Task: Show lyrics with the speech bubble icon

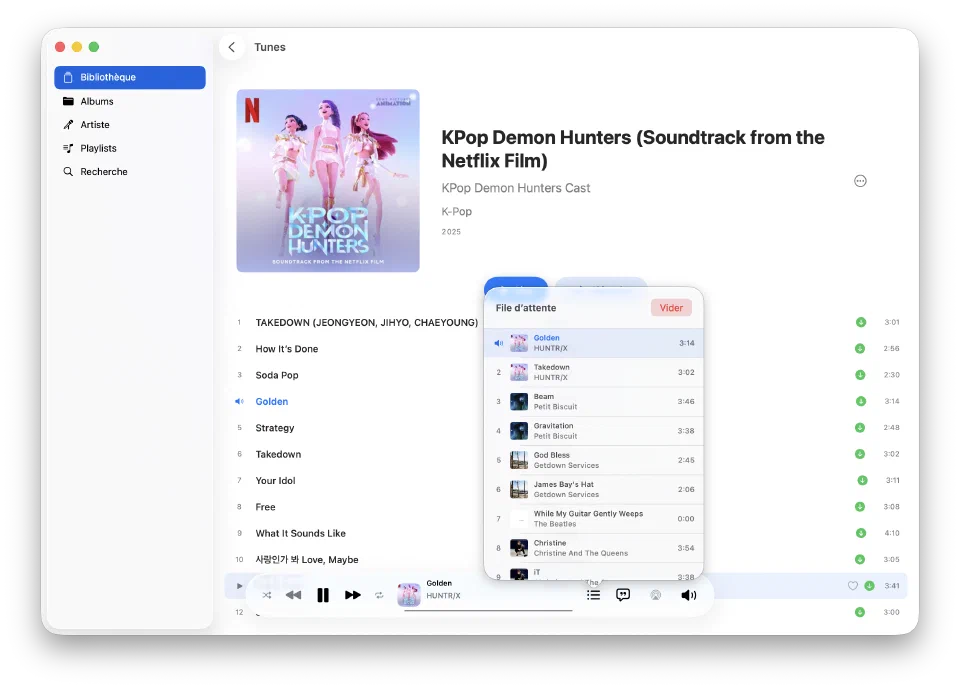Action: [623, 595]
